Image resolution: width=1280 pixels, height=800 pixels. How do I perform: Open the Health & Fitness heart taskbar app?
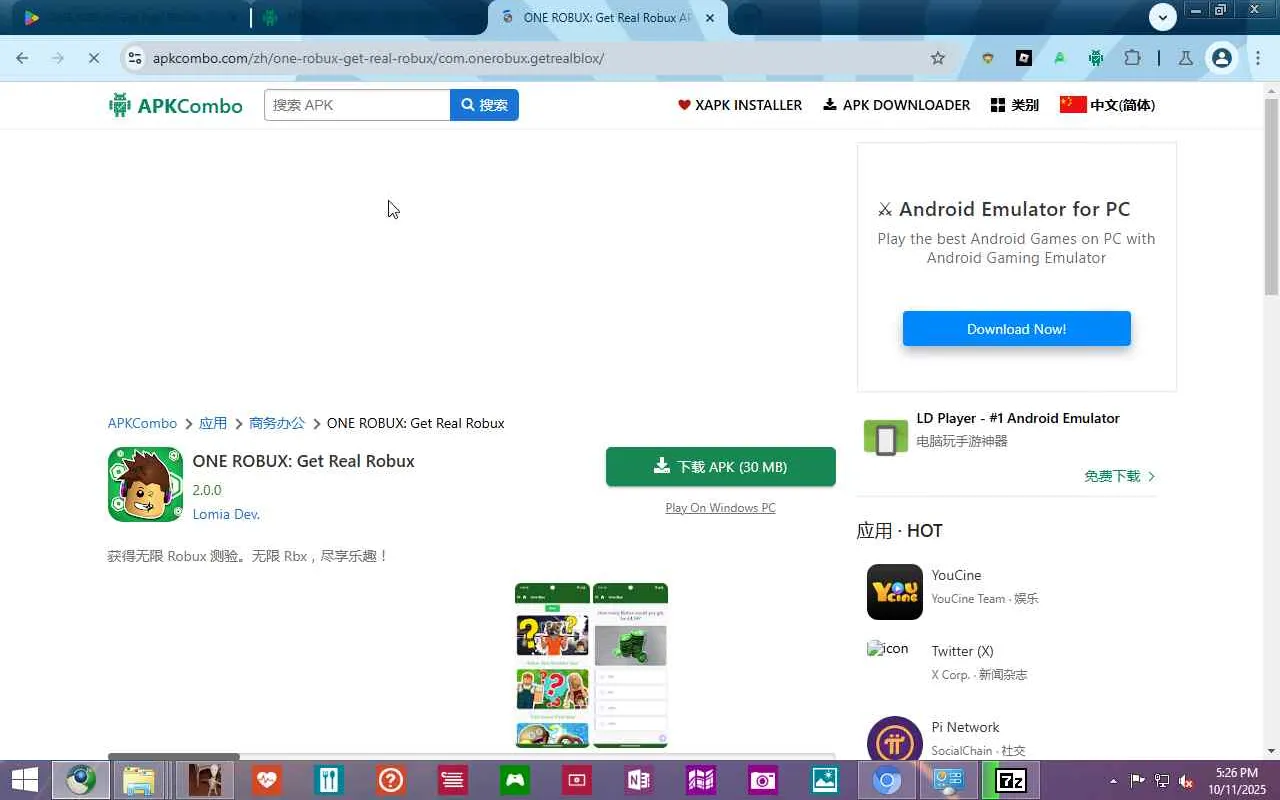click(266, 780)
